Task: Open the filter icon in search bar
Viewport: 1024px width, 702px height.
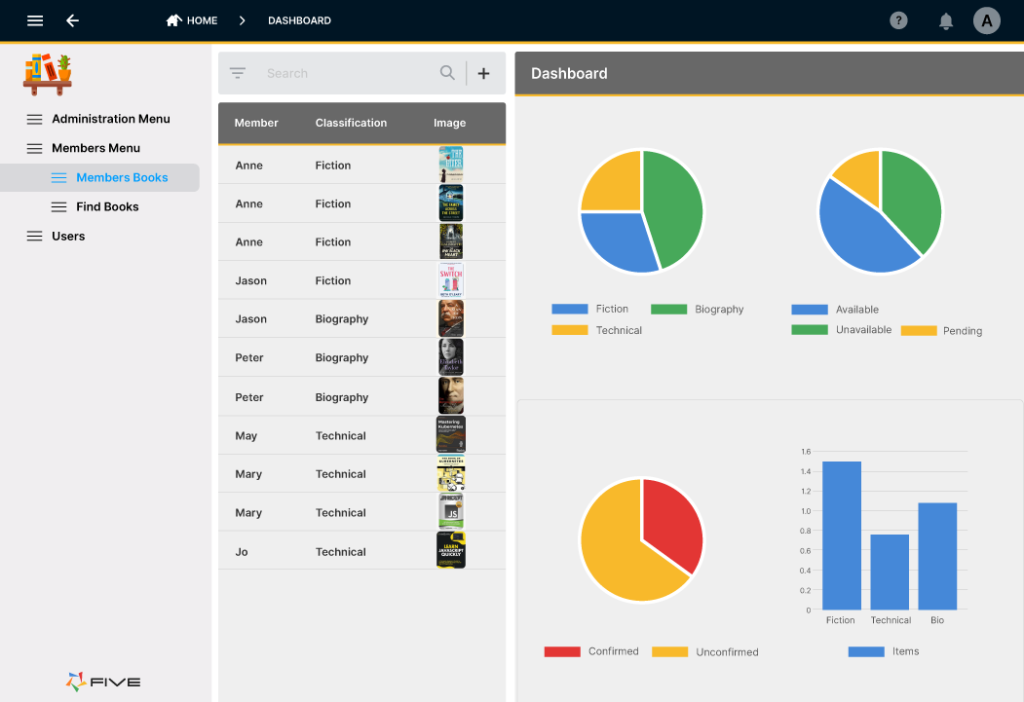Action: coord(238,73)
